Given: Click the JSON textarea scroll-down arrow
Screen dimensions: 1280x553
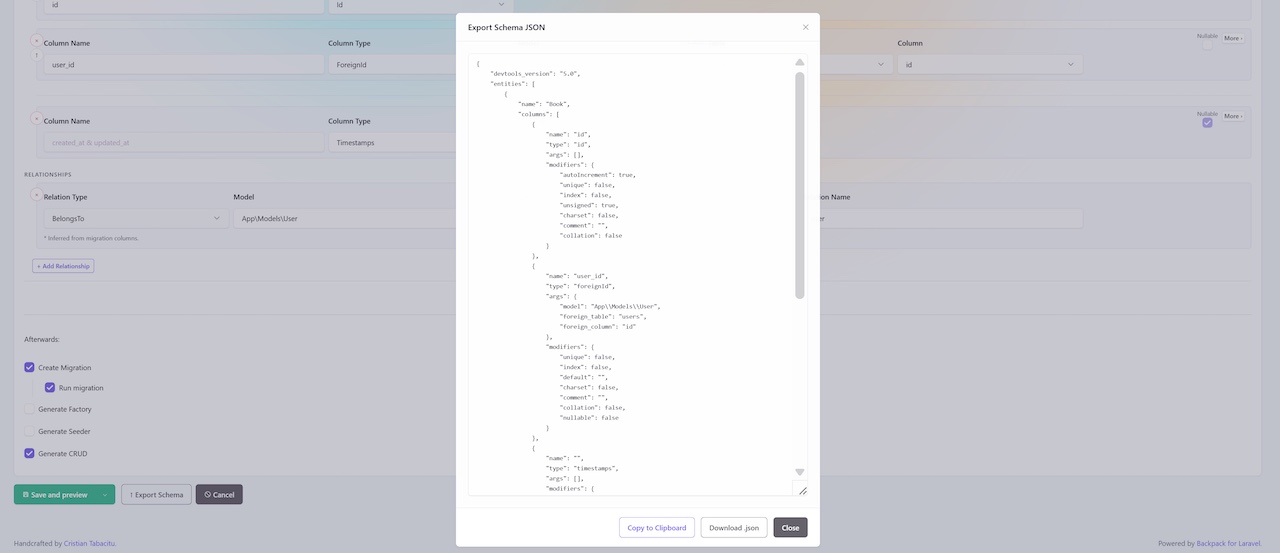Looking at the screenshot, I should click(x=800, y=472).
